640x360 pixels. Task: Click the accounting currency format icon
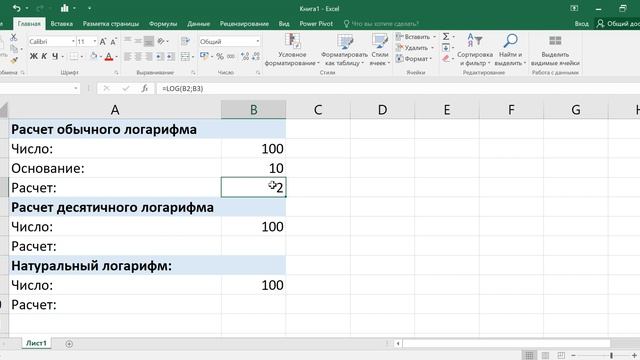click(x=204, y=56)
